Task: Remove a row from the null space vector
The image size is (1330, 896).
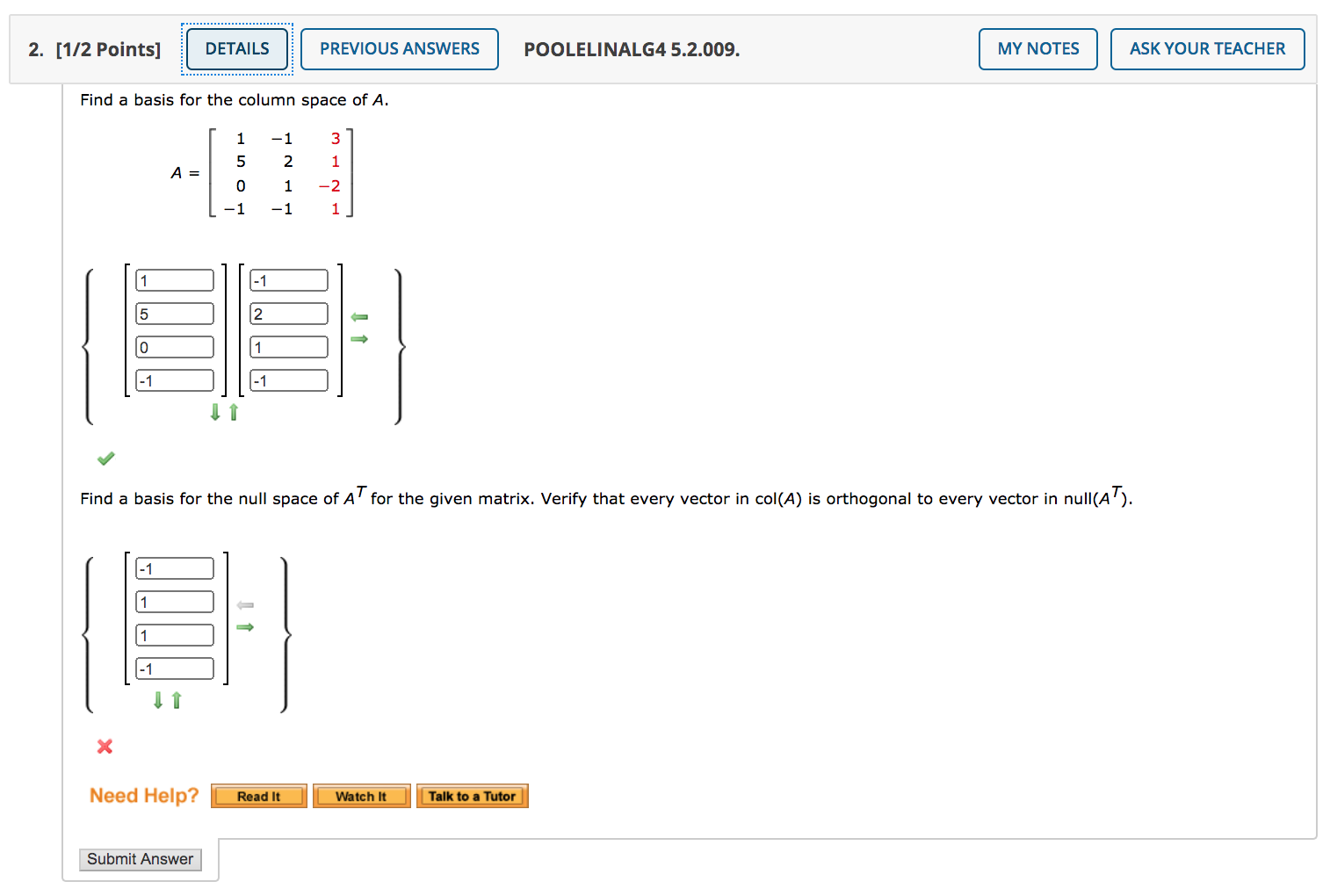Action: (x=177, y=700)
